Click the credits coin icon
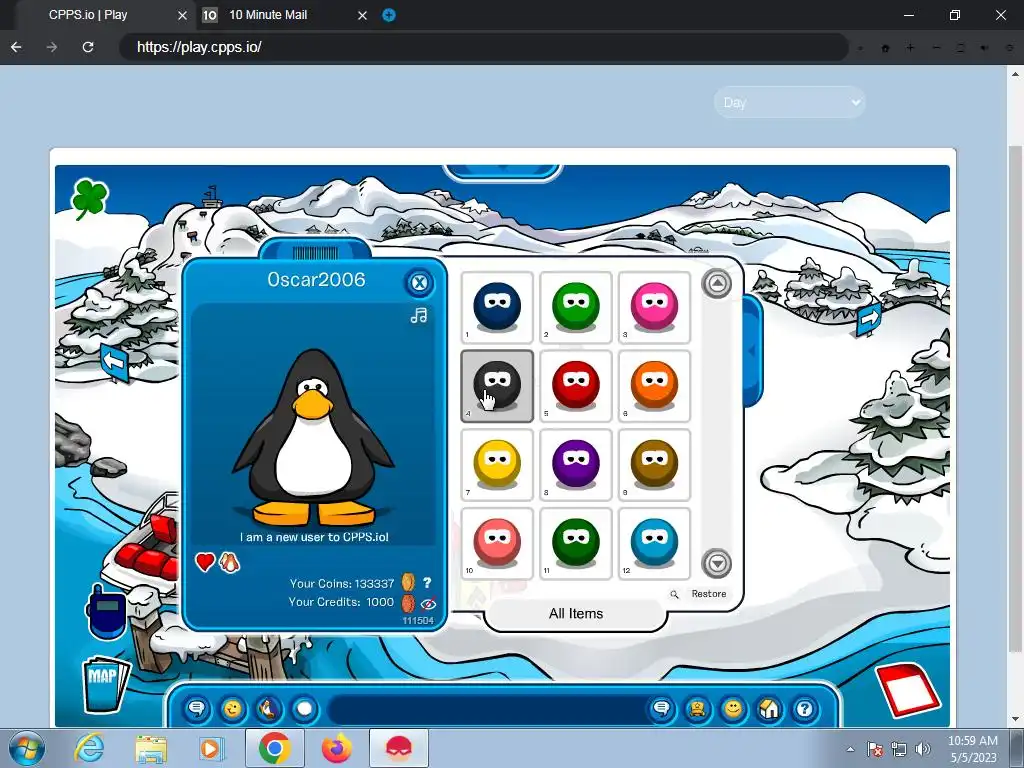The width and height of the screenshot is (1024, 768). coord(408,603)
